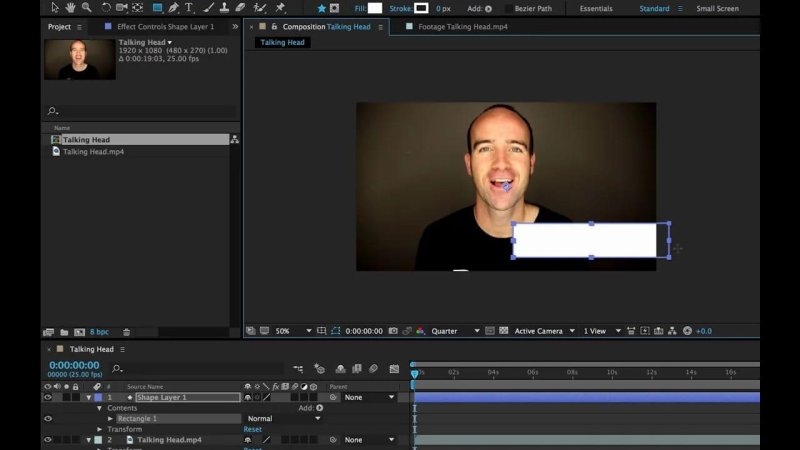
Task: Toggle region of interest button
Action: tap(490, 331)
